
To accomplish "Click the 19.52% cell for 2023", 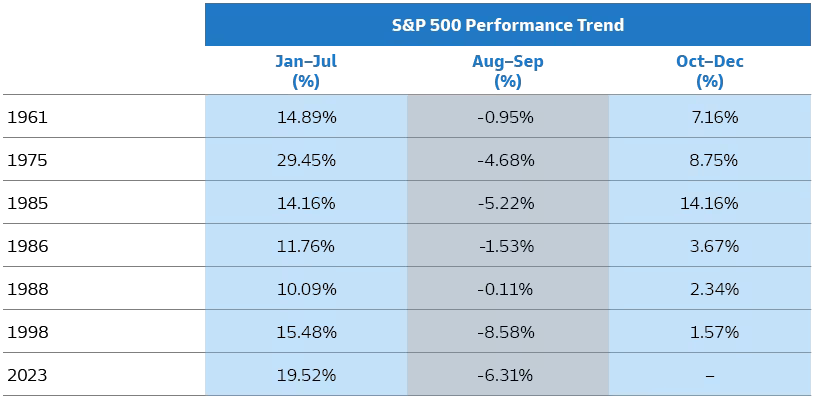I will click(x=306, y=375).
